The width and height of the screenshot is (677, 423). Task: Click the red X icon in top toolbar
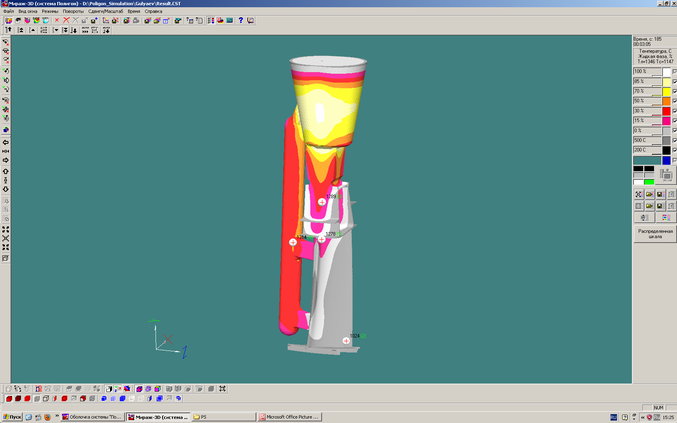[66, 20]
